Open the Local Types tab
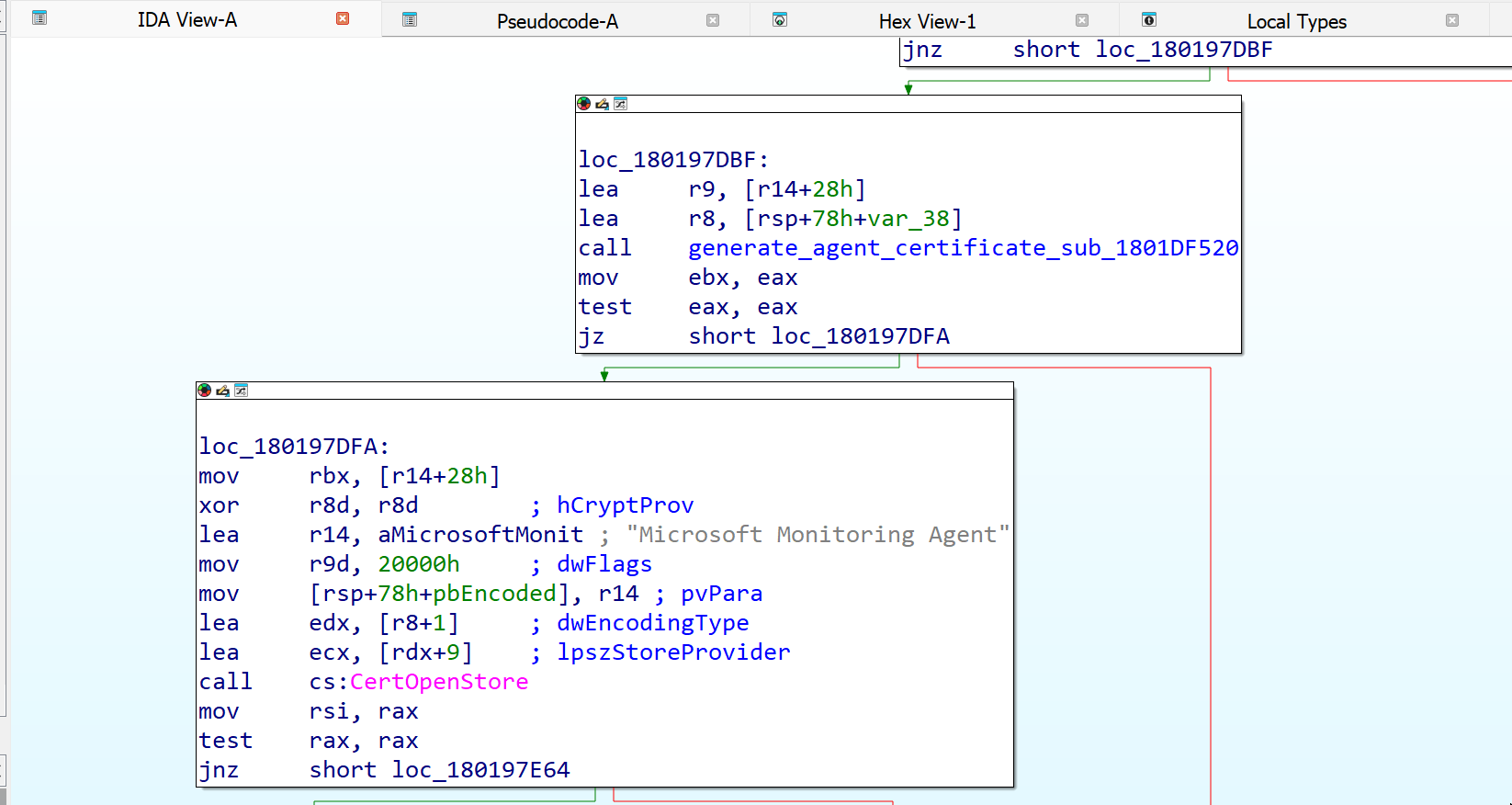 point(1296,21)
